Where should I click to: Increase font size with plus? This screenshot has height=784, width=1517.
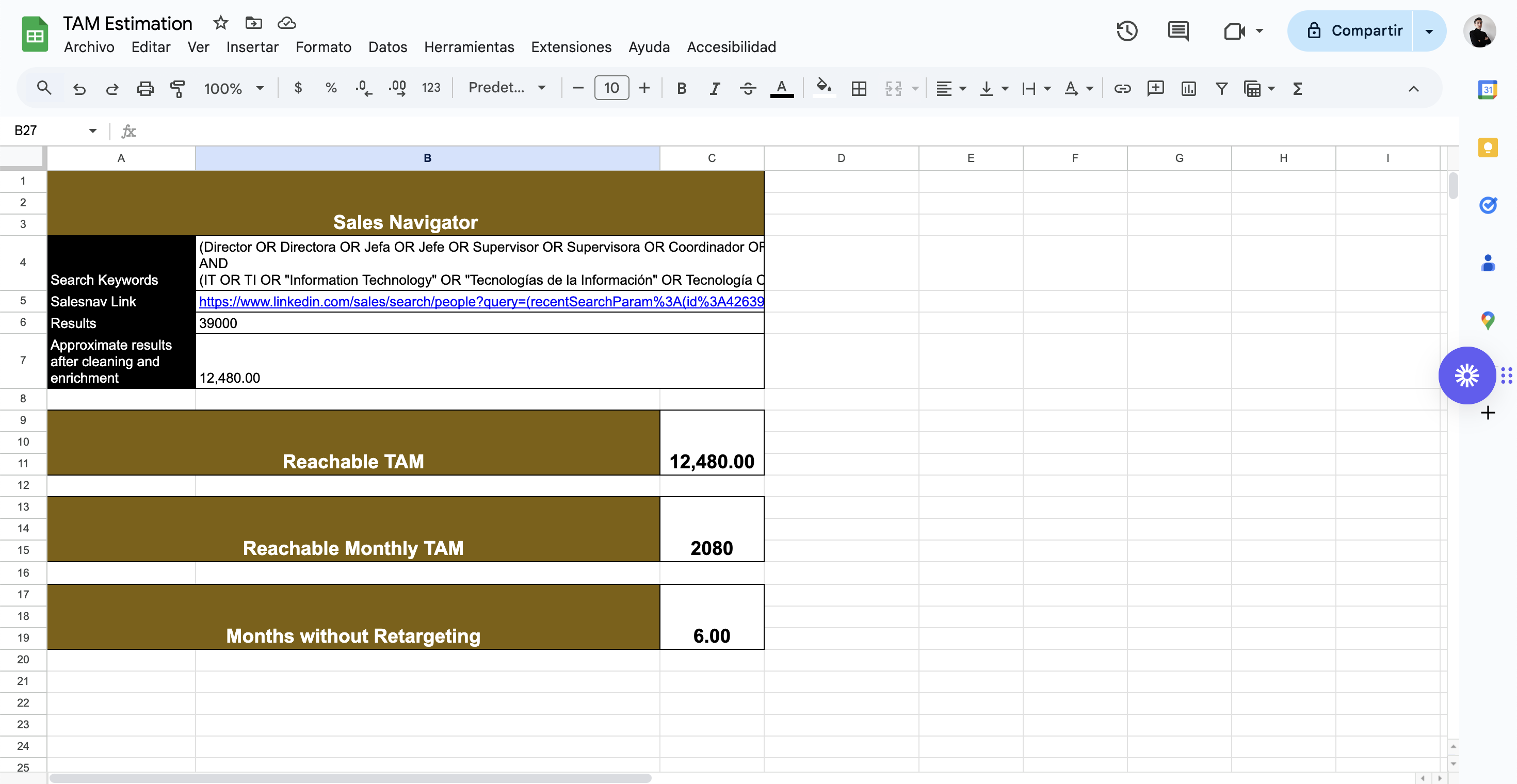click(644, 88)
